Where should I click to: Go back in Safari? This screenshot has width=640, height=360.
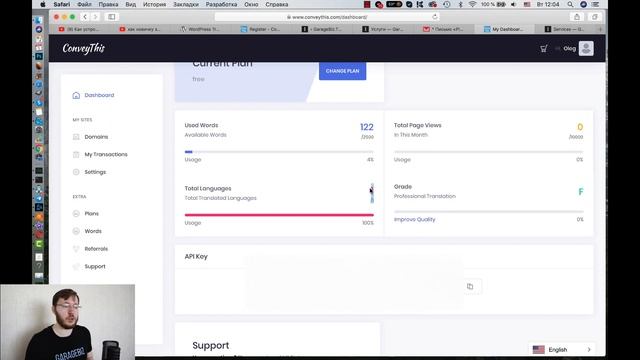(85, 17)
